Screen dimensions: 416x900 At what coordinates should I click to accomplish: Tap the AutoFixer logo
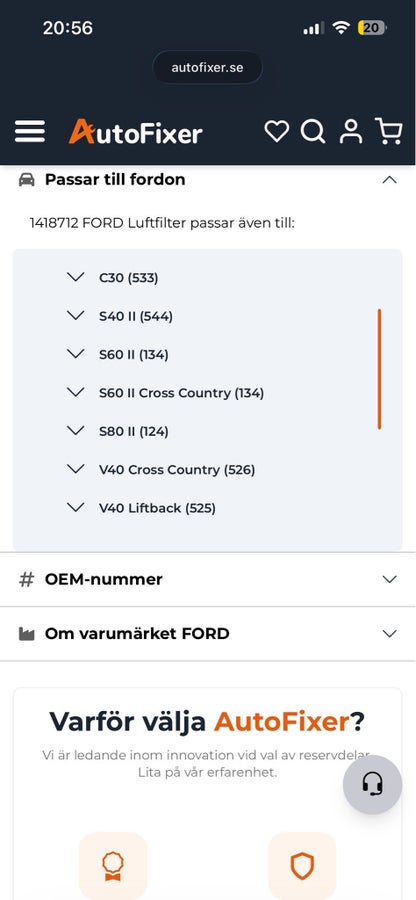(x=135, y=131)
